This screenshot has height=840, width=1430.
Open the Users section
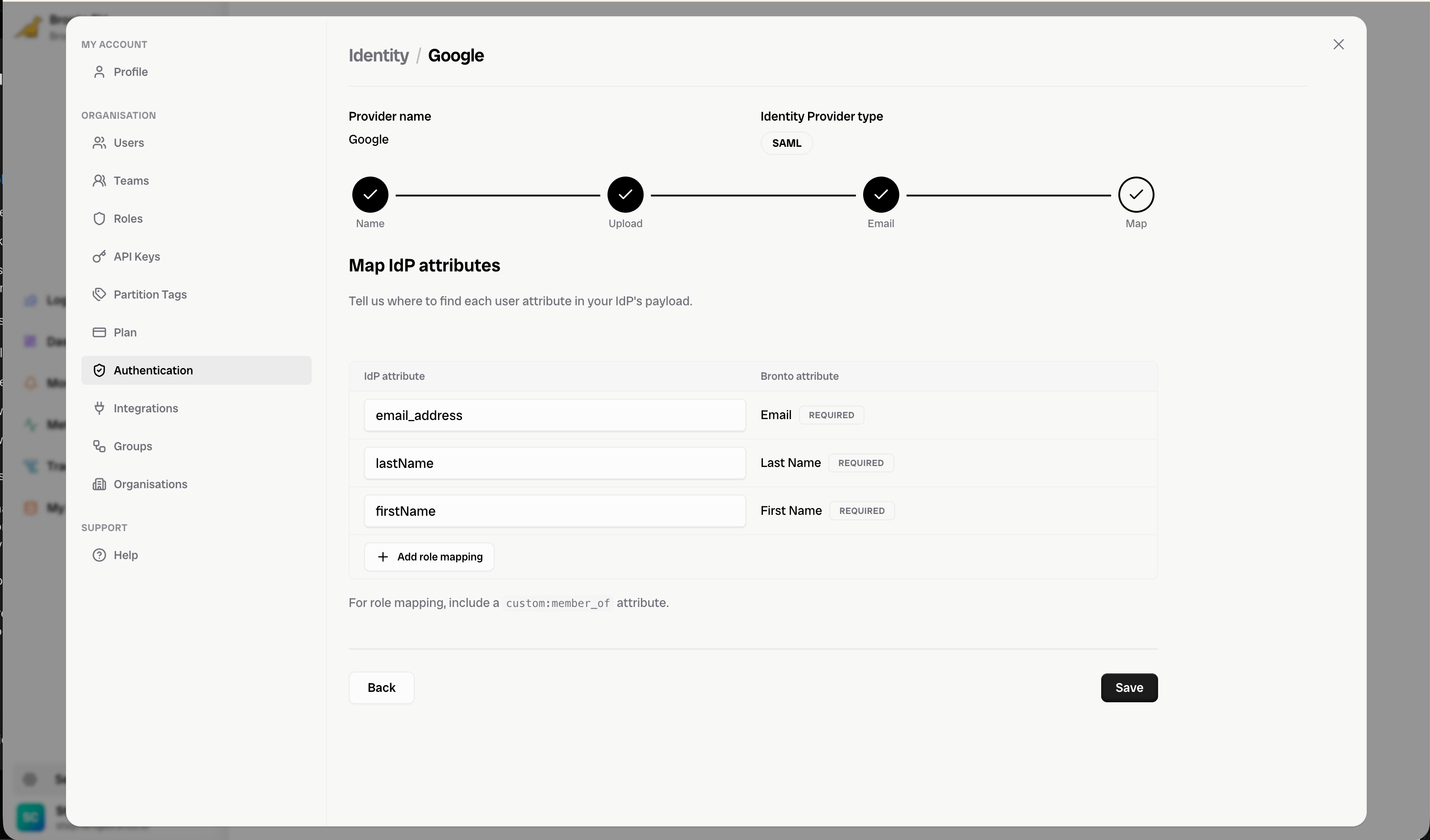coord(196,142)
